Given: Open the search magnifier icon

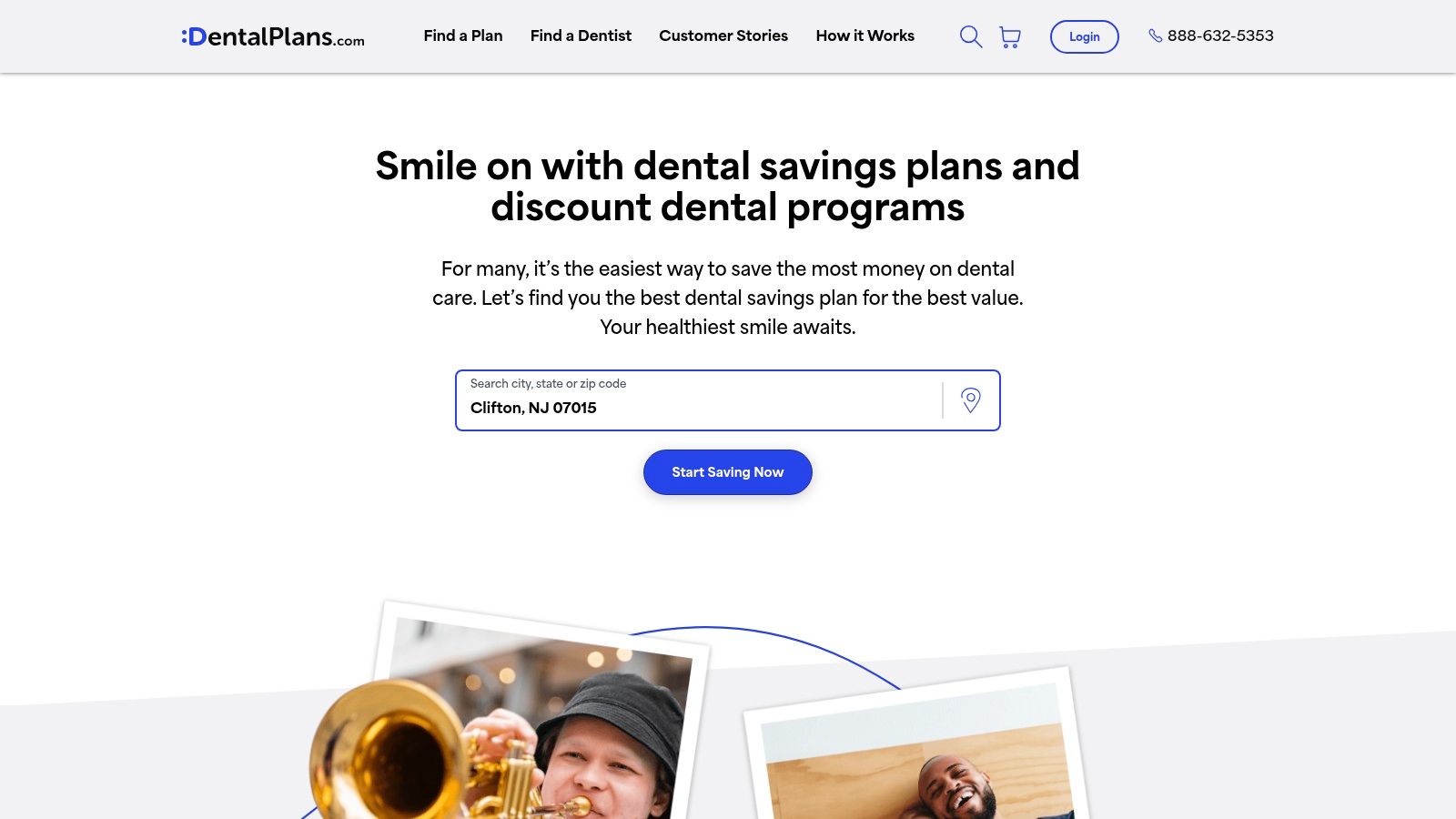Looking at the screenshot, I should [971, 36].
